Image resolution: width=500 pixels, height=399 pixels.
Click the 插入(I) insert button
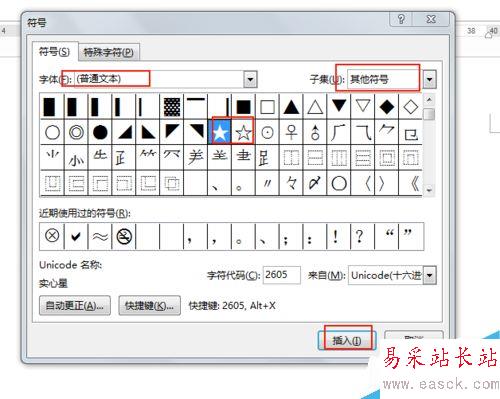347,340
